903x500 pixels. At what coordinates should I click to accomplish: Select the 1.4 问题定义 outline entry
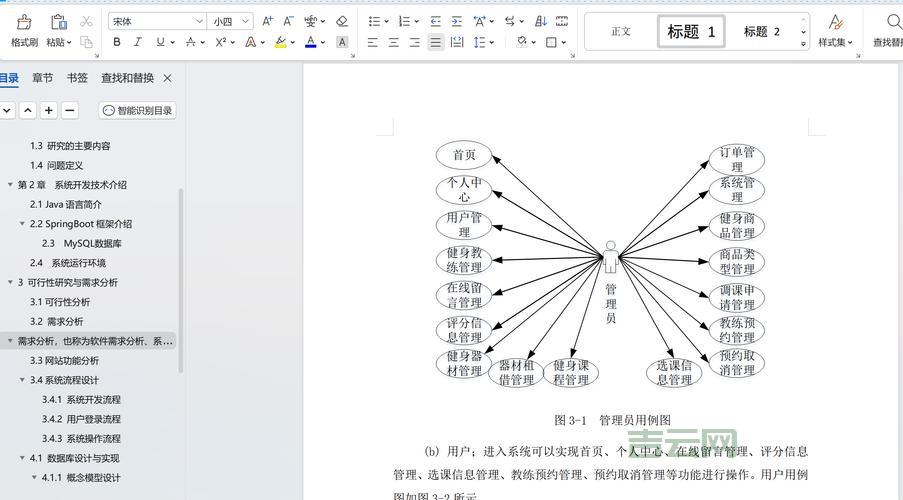point(56,165)
